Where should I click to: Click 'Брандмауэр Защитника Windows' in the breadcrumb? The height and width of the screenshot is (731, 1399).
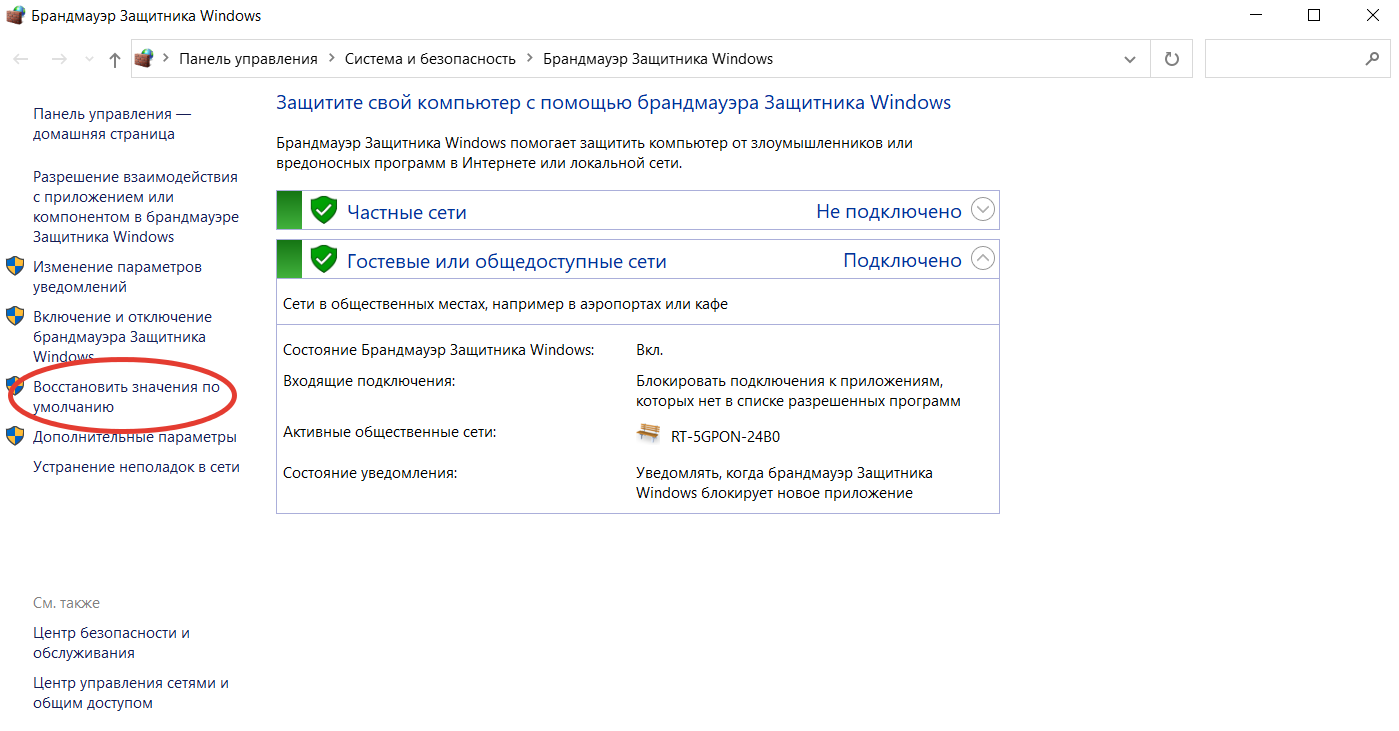658,59
